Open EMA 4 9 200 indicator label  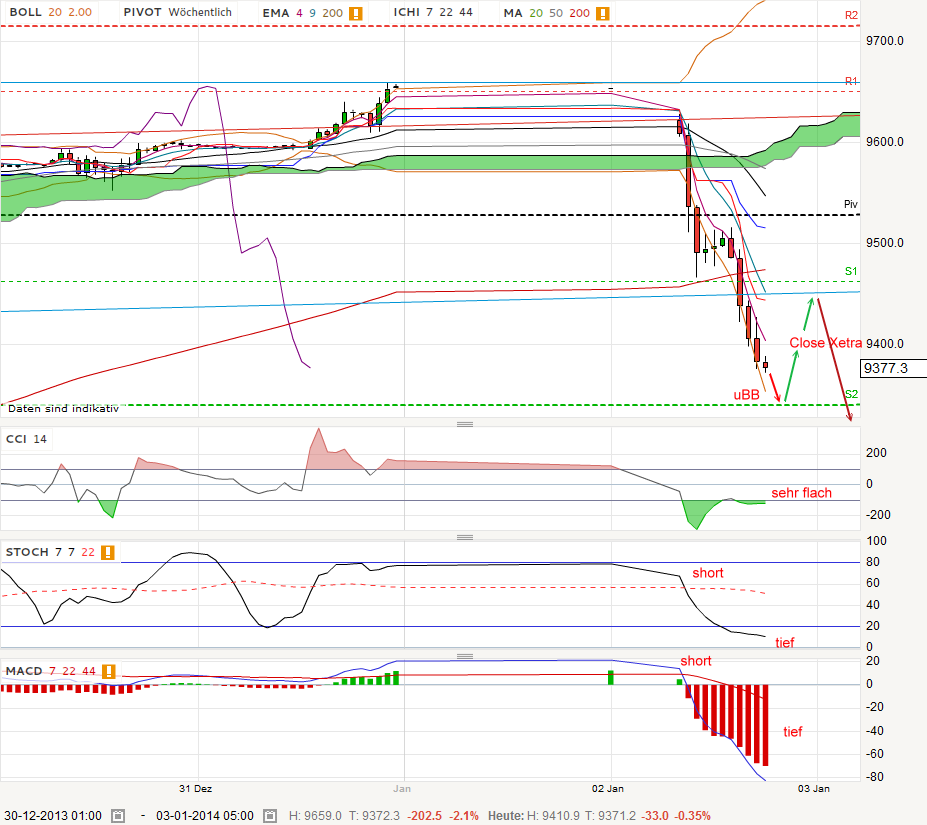click(303, 13)
